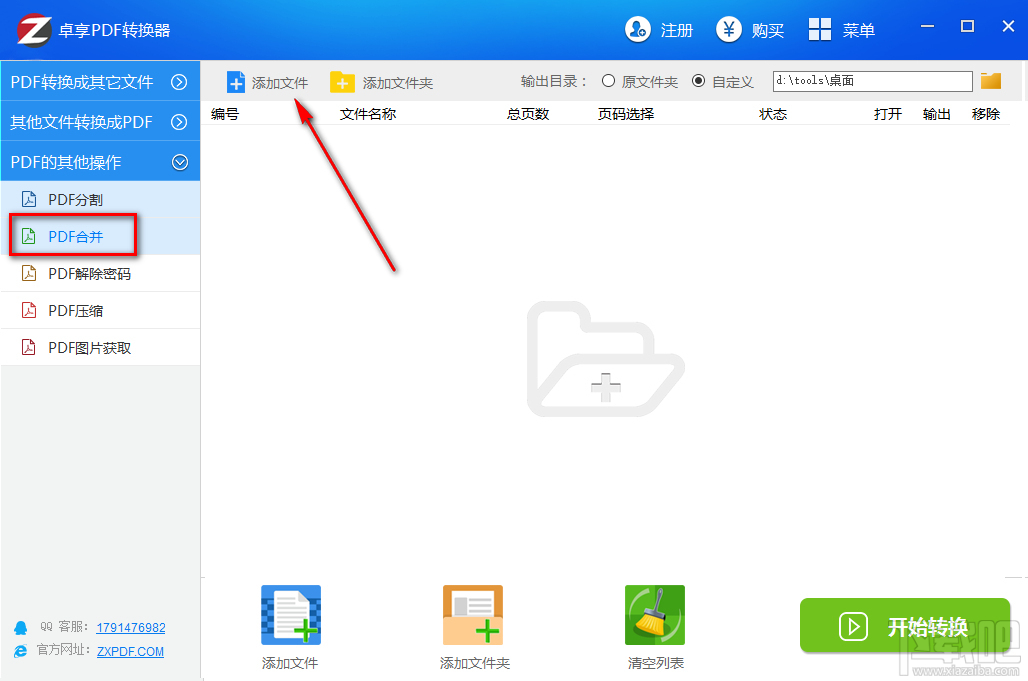Click 注册 text in title bar

tap(677, 30)
